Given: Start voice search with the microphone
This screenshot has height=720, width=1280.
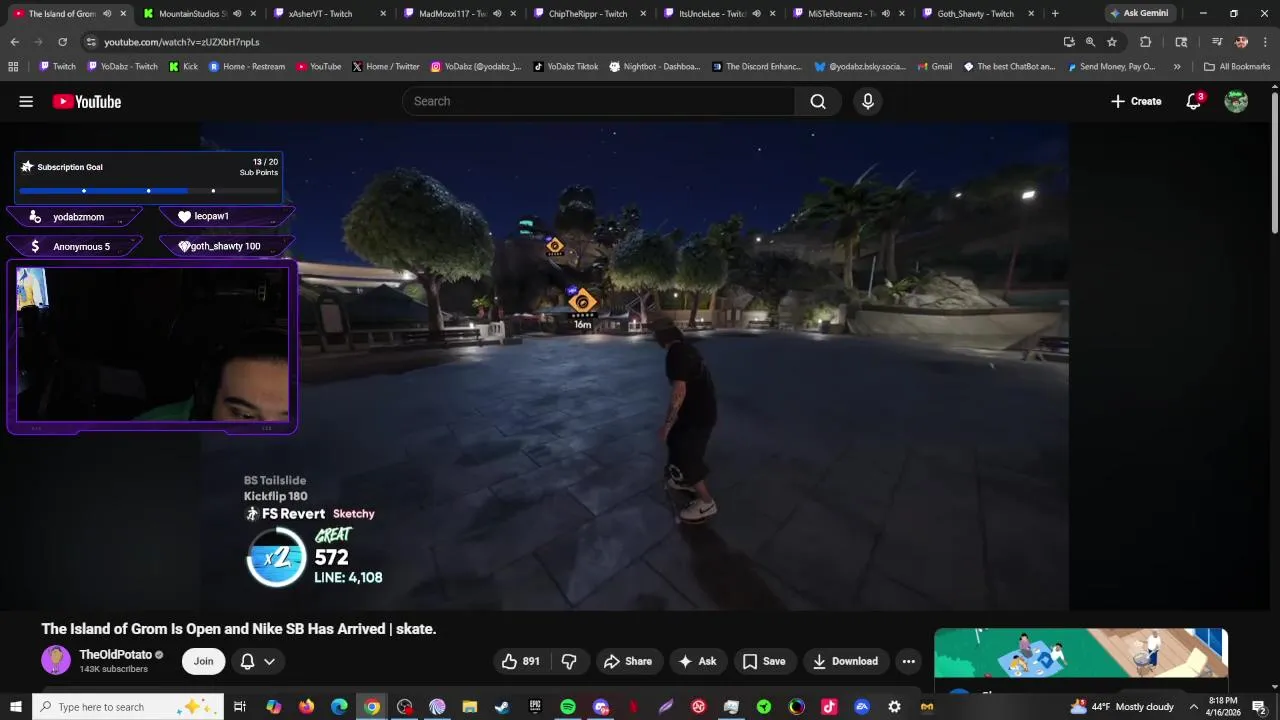Looking at the screenshot, I should pyautogui.click(x=868, y=101).
